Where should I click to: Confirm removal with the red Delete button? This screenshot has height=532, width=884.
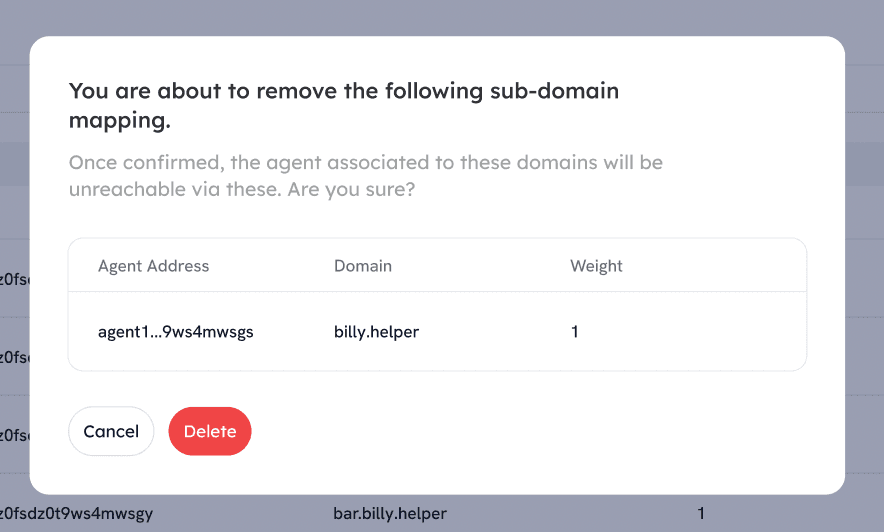click(x=210, y=431)
